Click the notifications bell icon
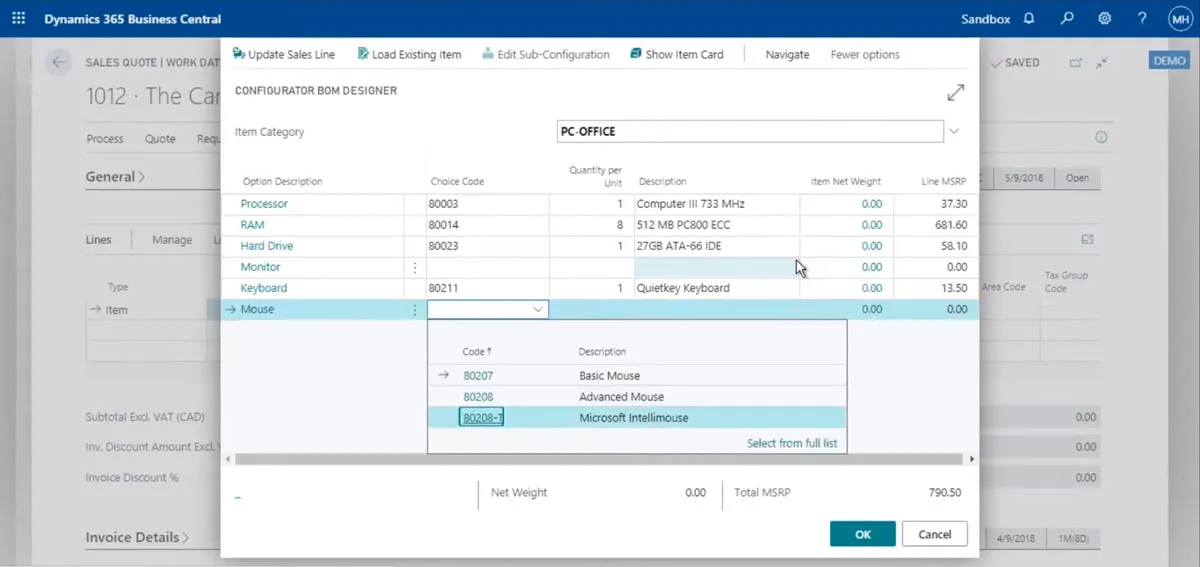 click(x=1029, y=19)
